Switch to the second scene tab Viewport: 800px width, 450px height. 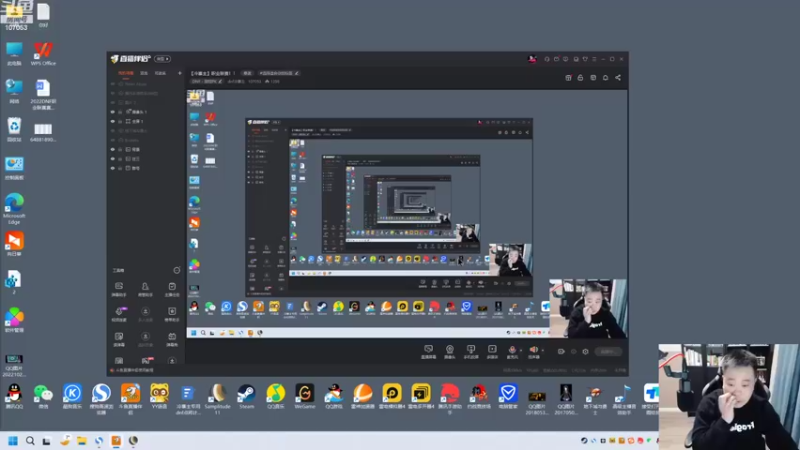tap(144, 73)
